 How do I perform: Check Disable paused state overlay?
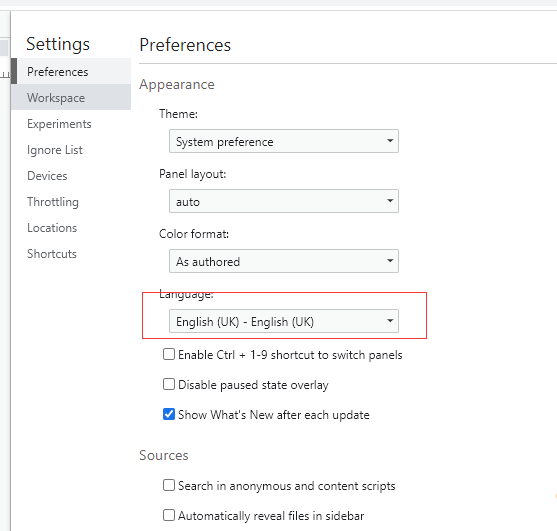click(169, 384)
